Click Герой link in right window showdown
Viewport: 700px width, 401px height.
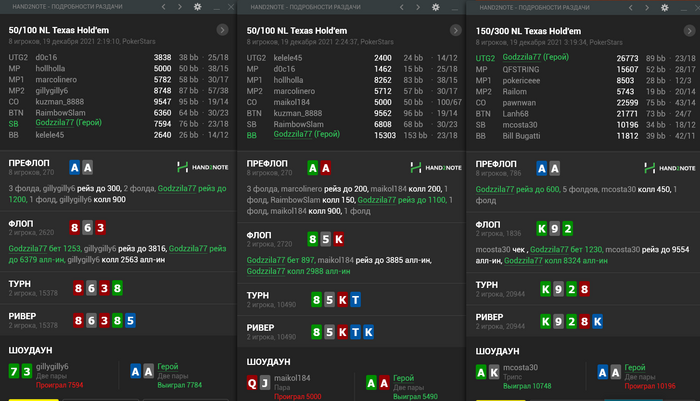click(x=635, y=367)
